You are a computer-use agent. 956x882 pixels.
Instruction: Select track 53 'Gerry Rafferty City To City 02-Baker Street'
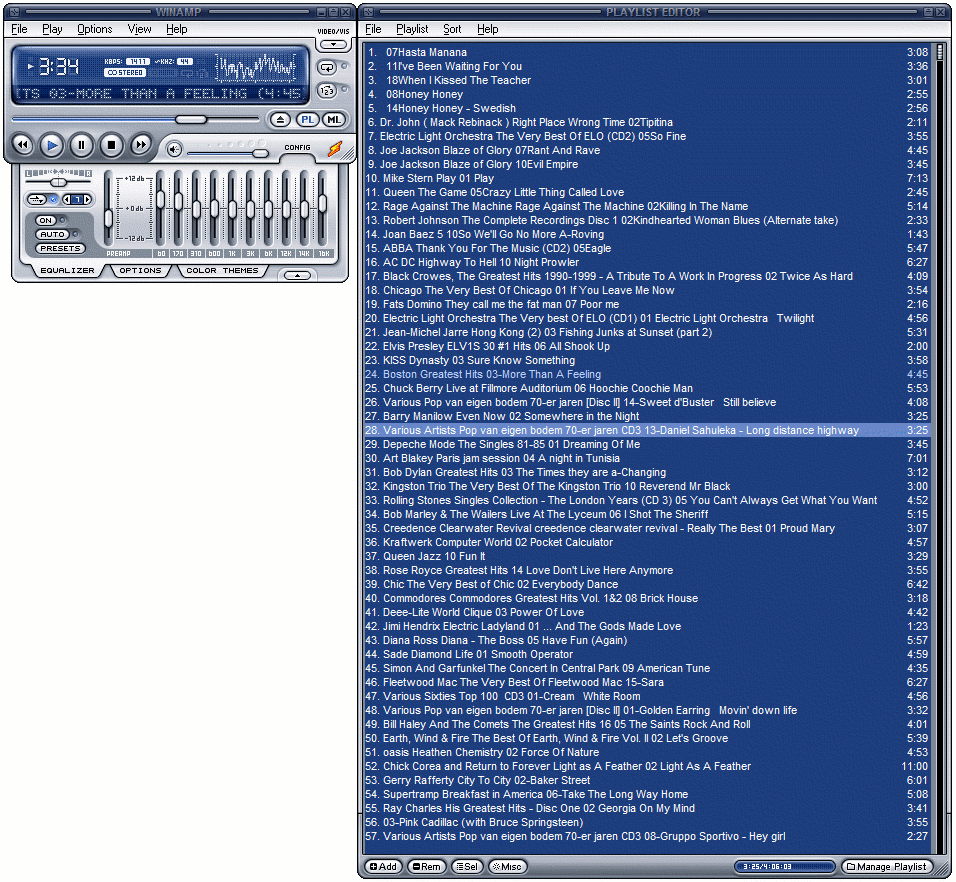point(647,781)
